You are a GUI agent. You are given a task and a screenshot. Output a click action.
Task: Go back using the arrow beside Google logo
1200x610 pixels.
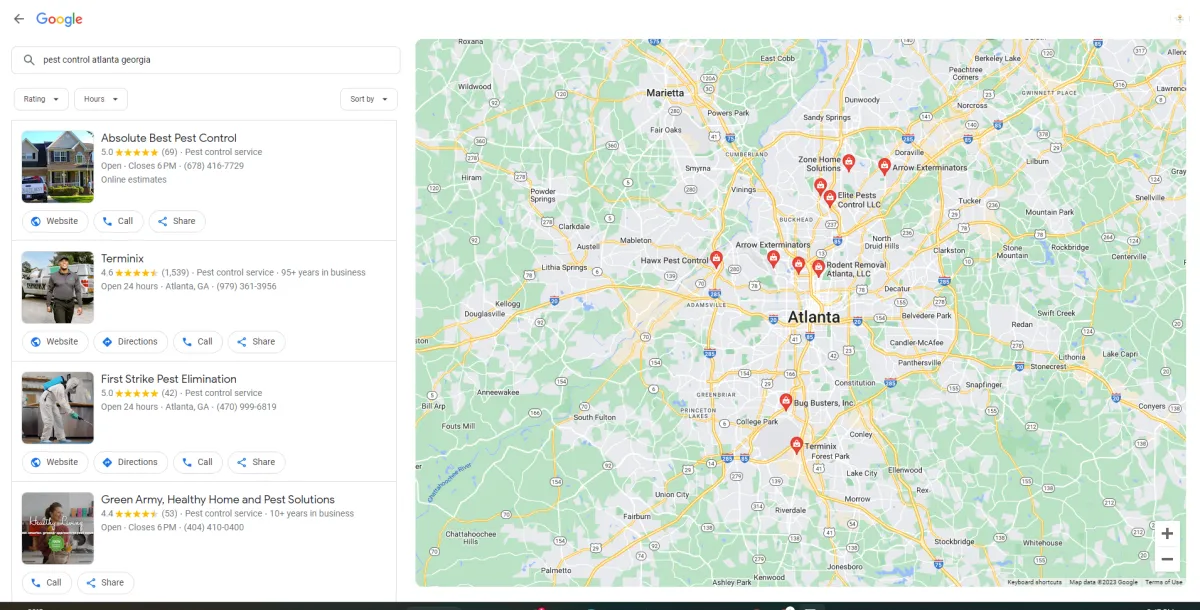(19, 19)
